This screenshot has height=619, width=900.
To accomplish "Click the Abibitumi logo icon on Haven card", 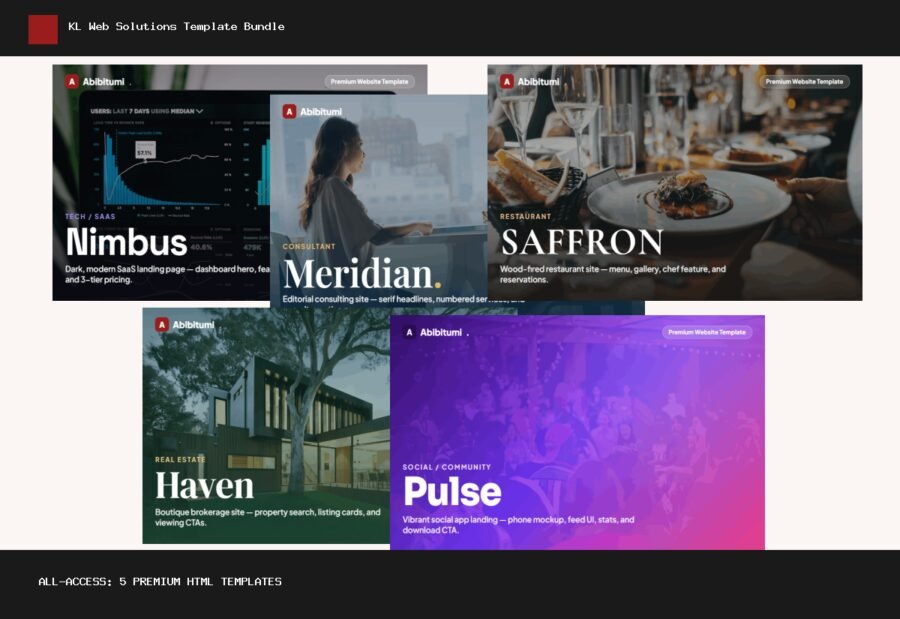I will (162, 324).
